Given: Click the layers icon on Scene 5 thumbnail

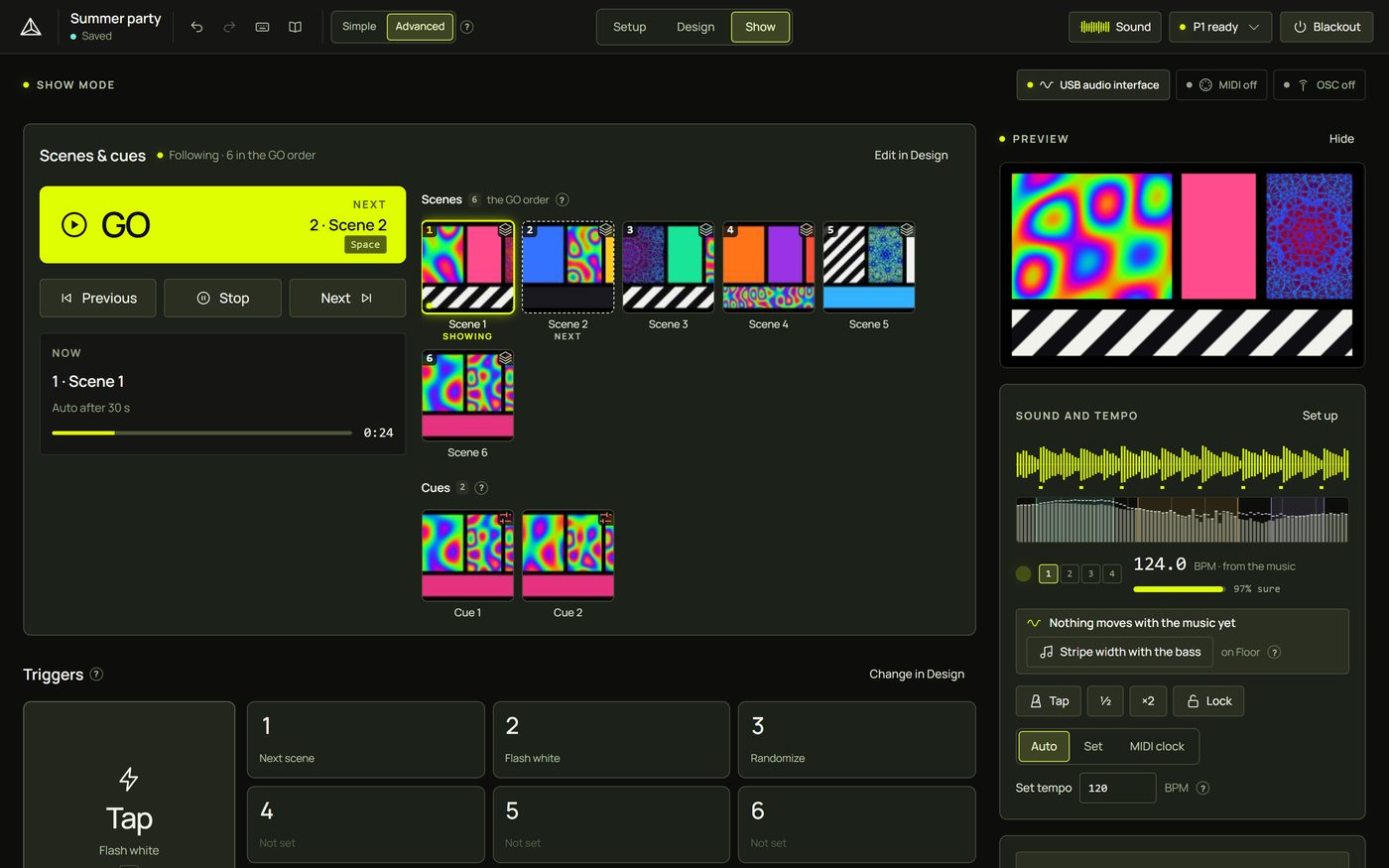Looking at the screenshot, I should pos(906,230).
